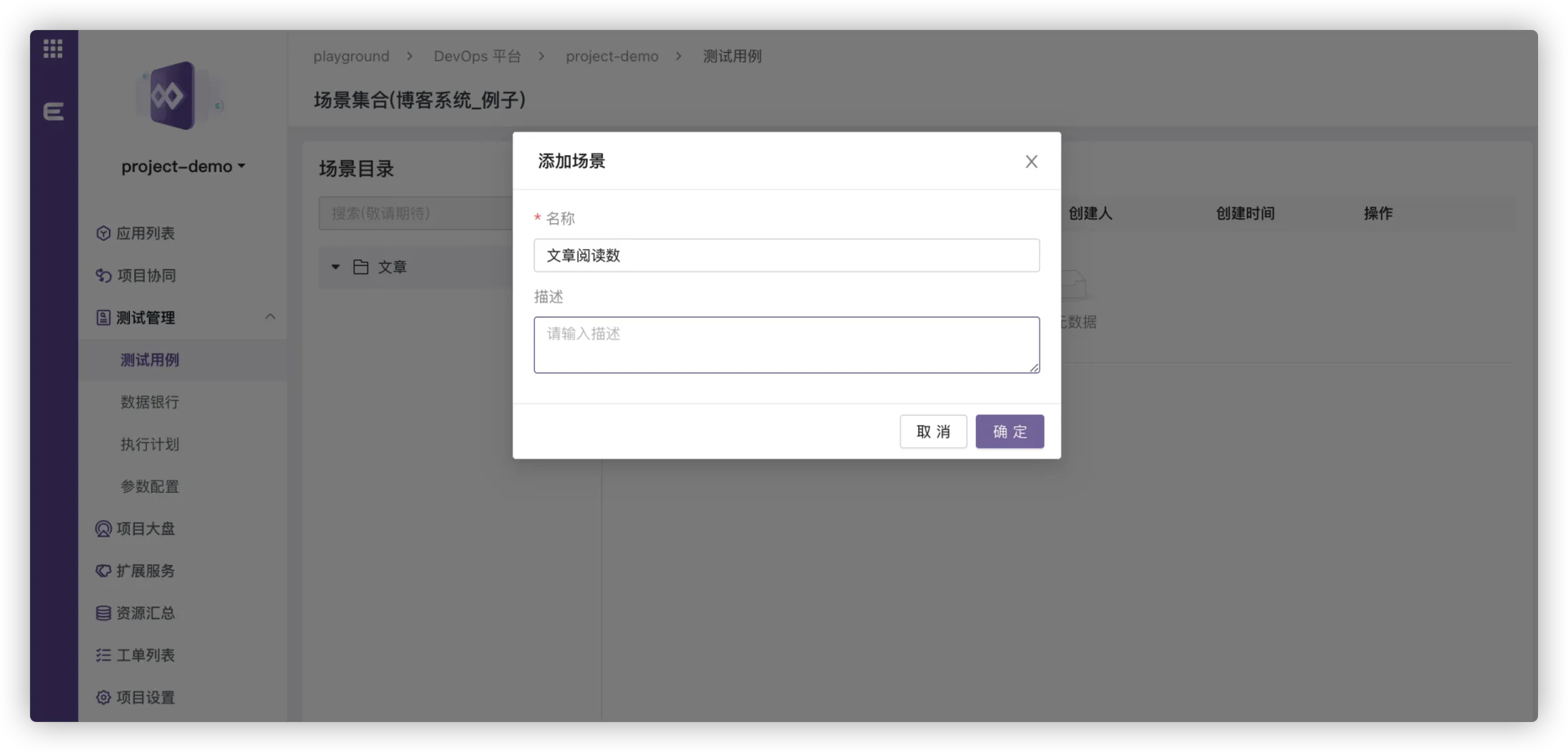Click the 文章 folder icon
Image resolution: width=1568 pixels, height=752 pixels.
coord(361,267)
